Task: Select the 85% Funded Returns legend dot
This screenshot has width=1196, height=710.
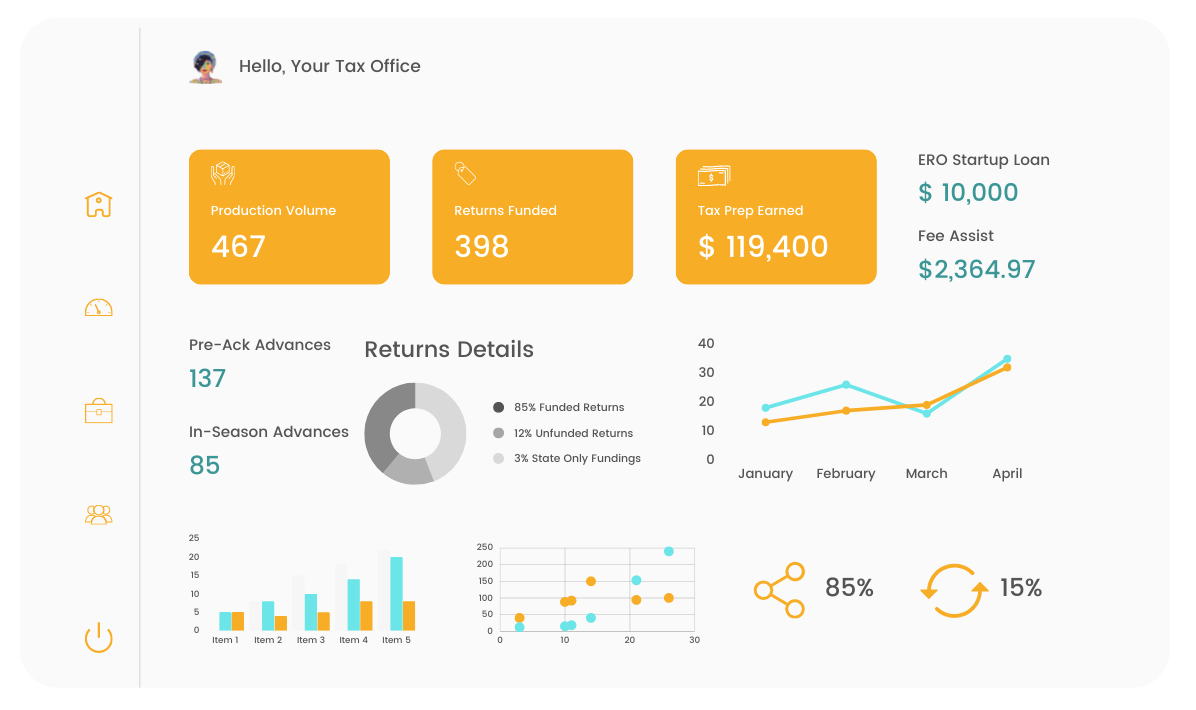Action: pos(498,407)
